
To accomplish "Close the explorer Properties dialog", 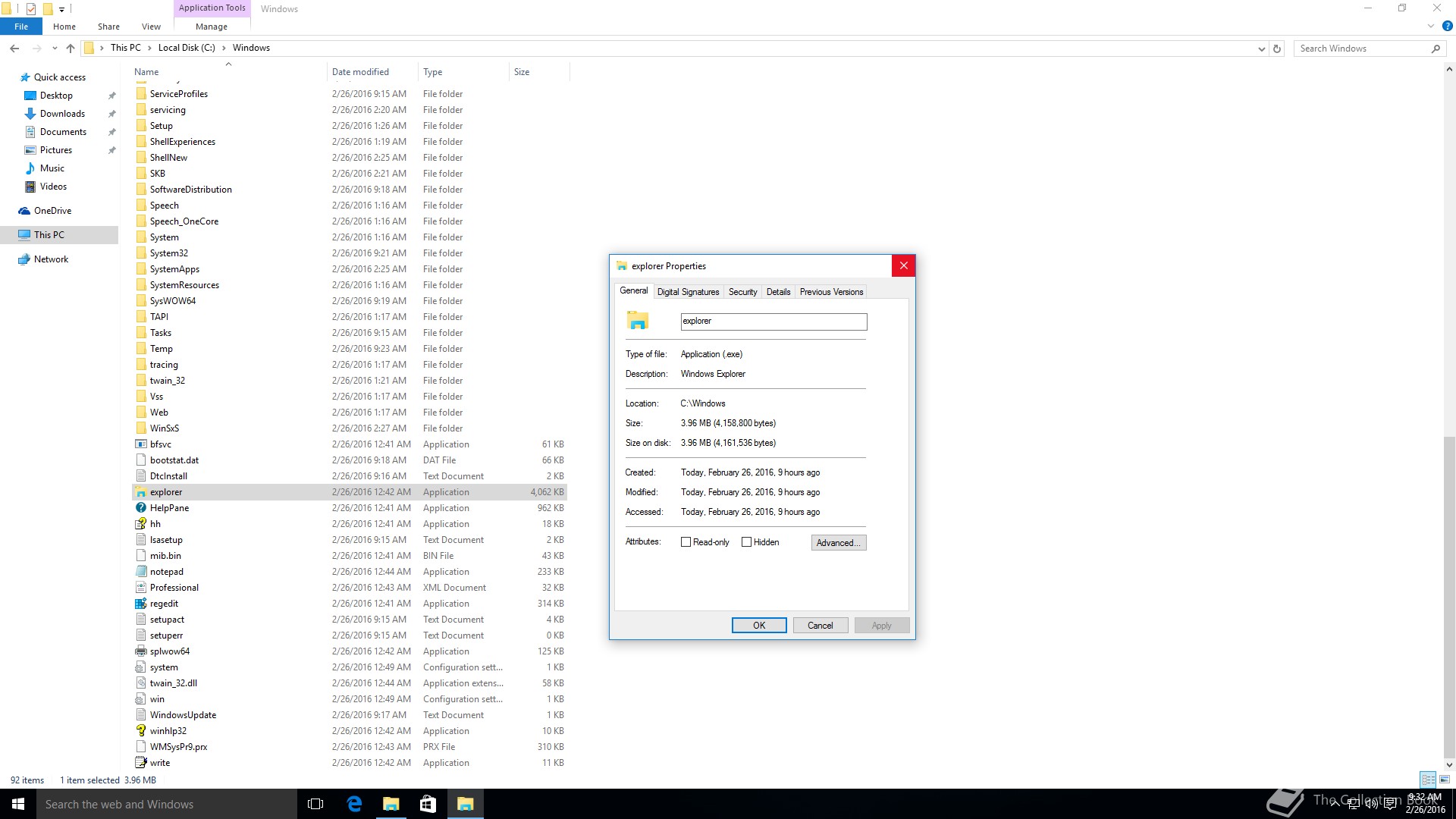I will point(903,265).
